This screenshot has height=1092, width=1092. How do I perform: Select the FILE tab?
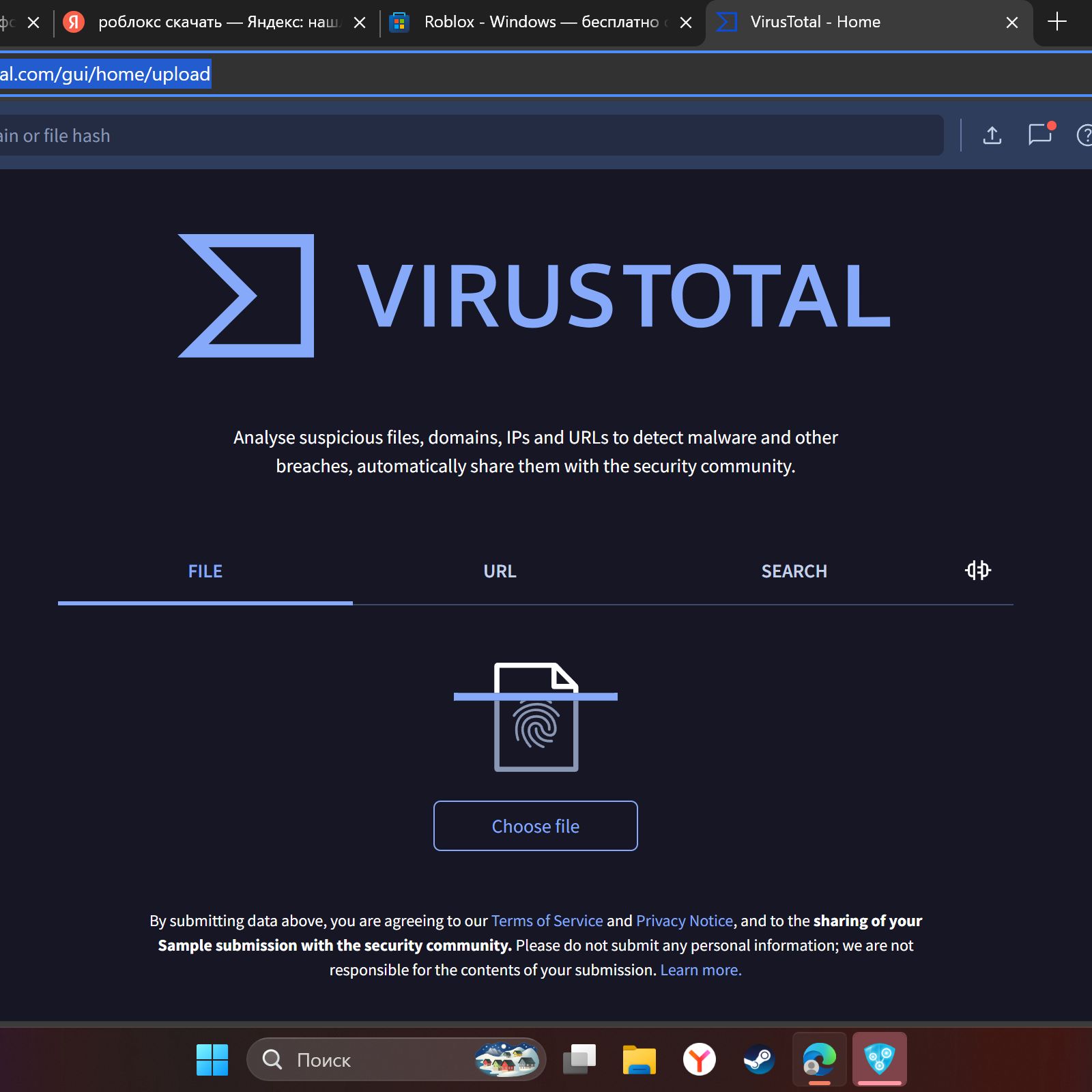[205, 571]
